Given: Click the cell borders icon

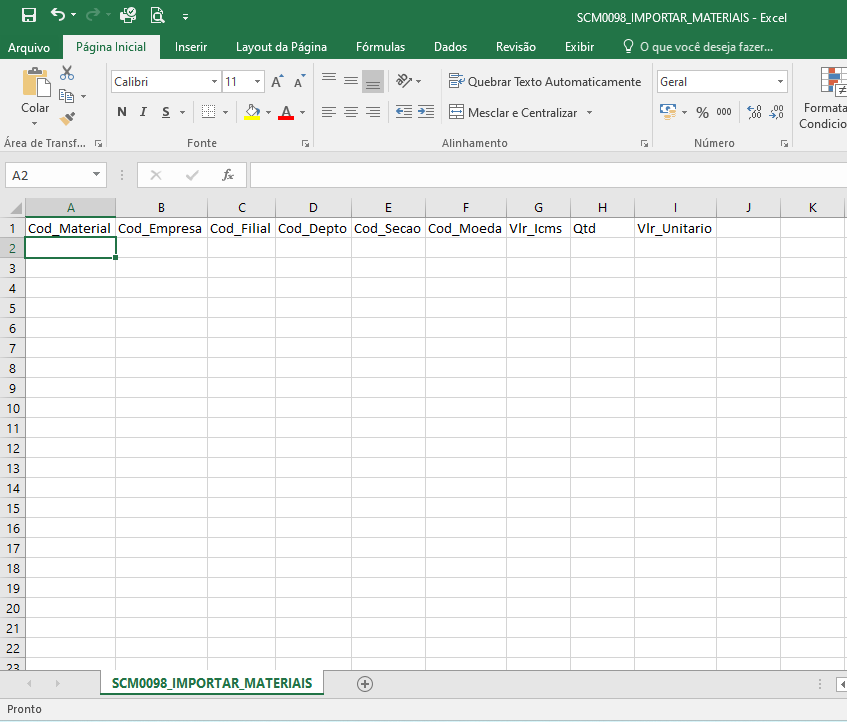Looking at the screenshot, I should pos(208,112).
